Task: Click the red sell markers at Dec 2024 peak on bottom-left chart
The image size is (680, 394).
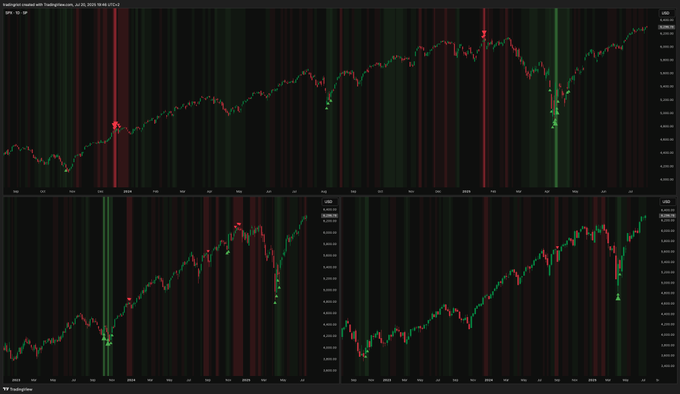Action: (238, 225)
